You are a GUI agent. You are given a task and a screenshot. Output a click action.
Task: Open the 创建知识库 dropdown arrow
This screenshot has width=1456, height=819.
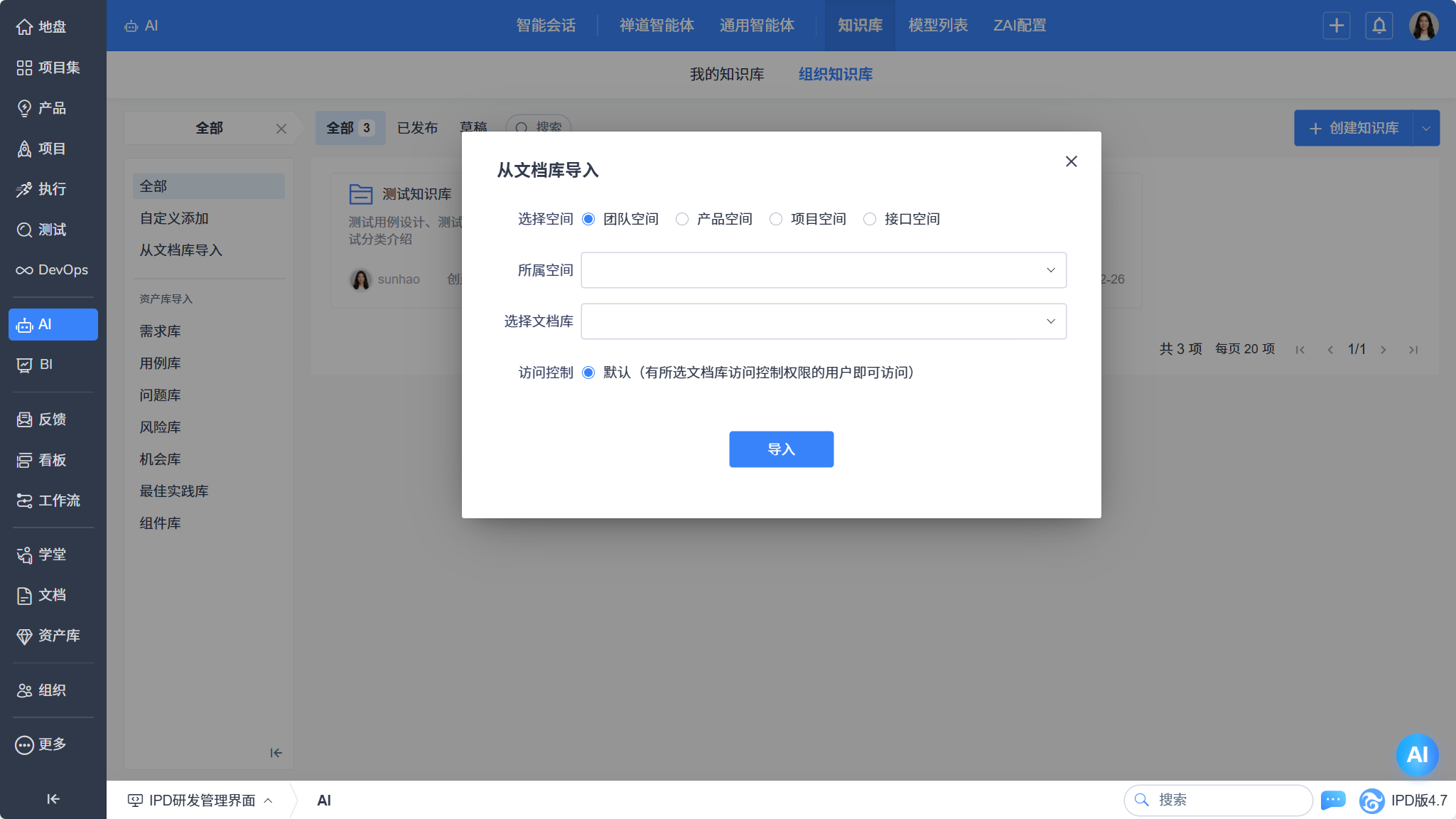click(x=1425, y=129)
